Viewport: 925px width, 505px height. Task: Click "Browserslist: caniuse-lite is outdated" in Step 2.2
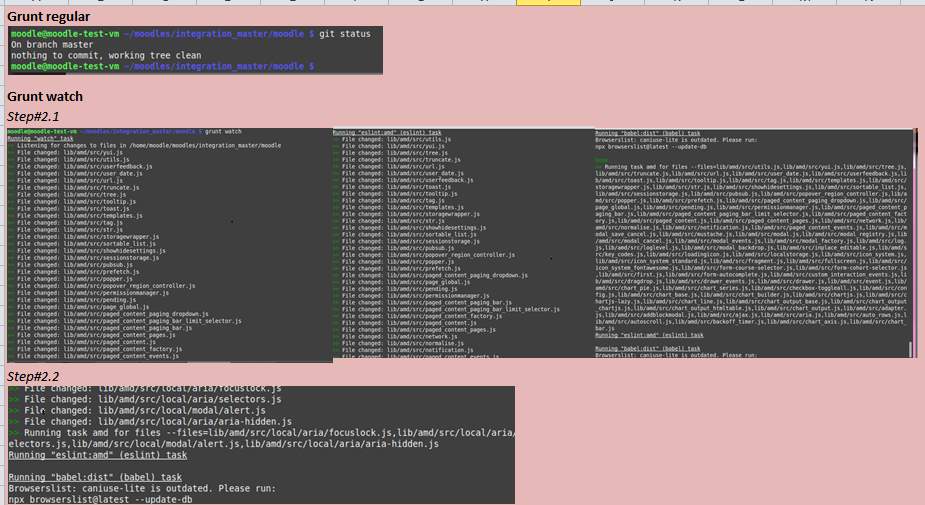142,488
